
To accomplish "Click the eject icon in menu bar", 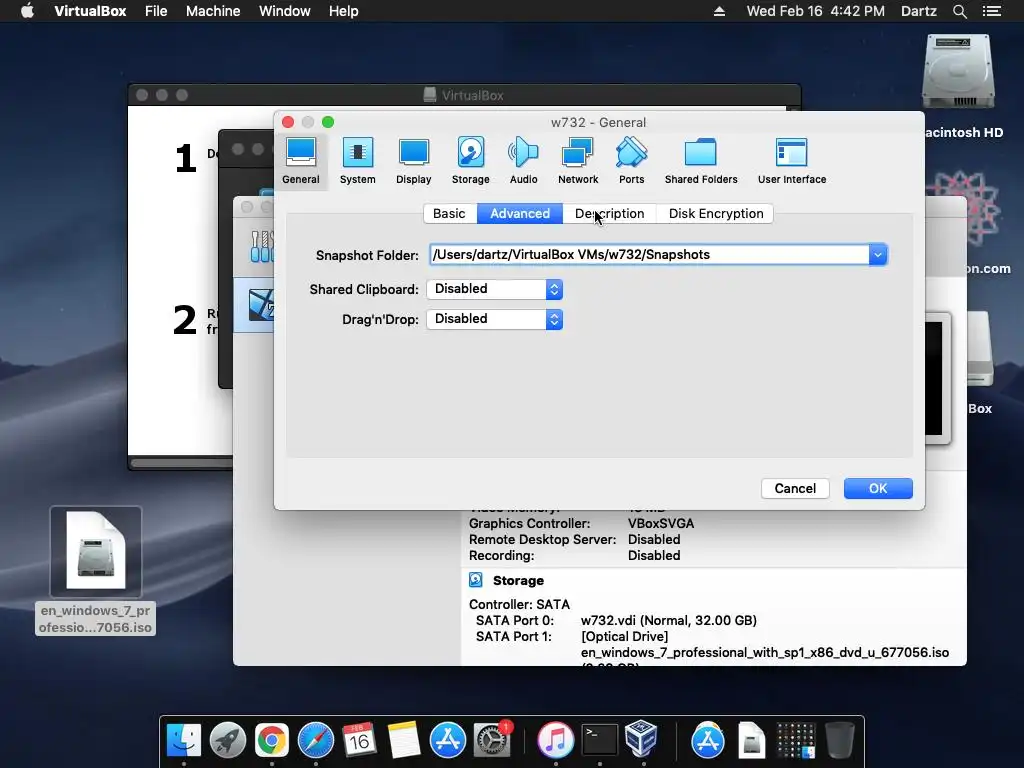I will [719, 11].
